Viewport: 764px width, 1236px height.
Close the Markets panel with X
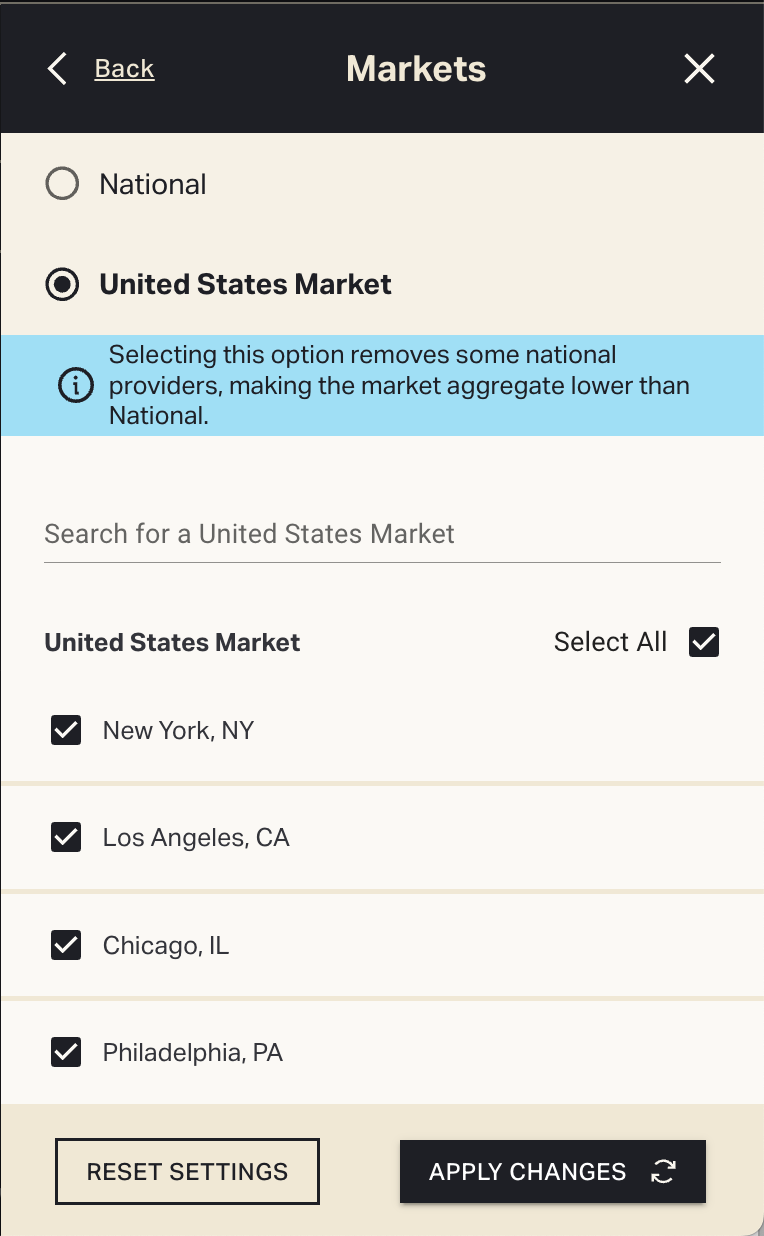point(699,69)
